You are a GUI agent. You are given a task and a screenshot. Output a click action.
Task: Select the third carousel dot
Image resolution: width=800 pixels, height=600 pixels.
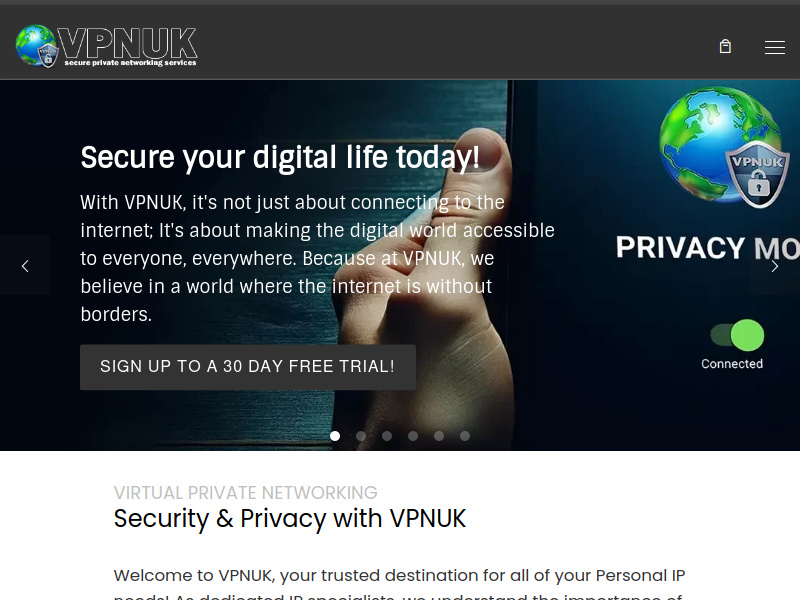click(x=387, y=436)
